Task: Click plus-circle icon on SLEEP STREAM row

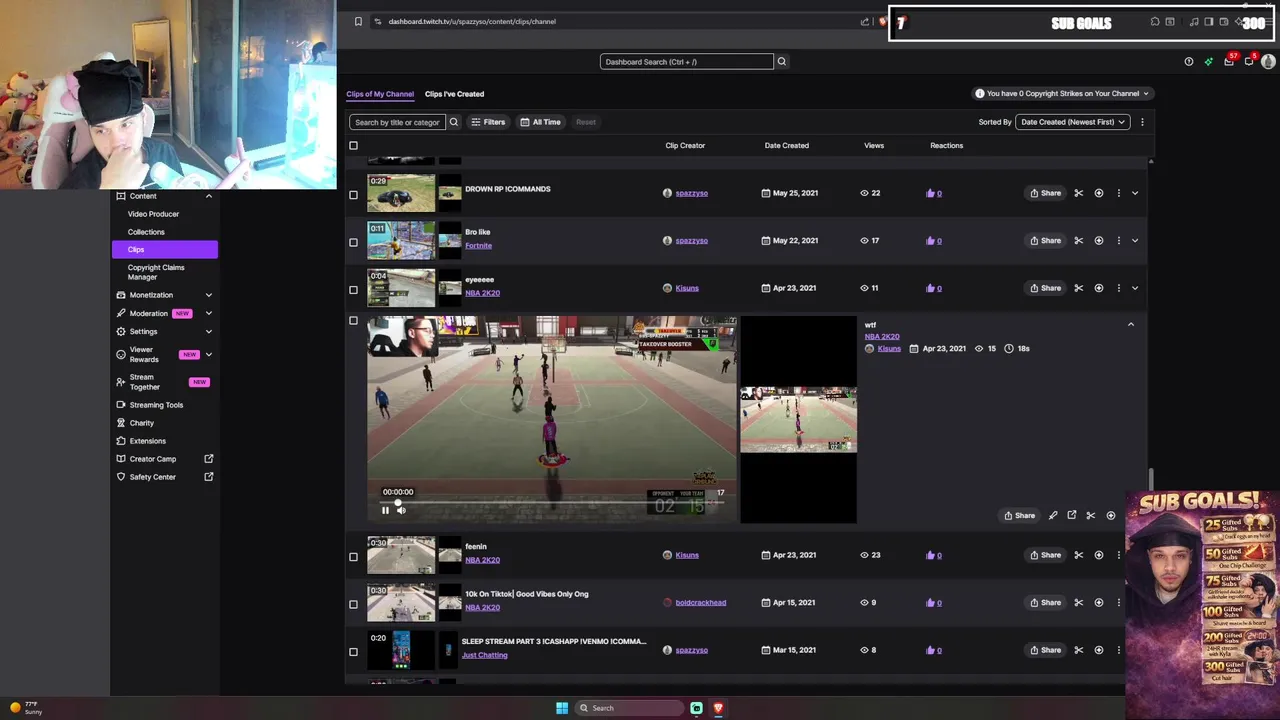Action: click(1098, 650)
